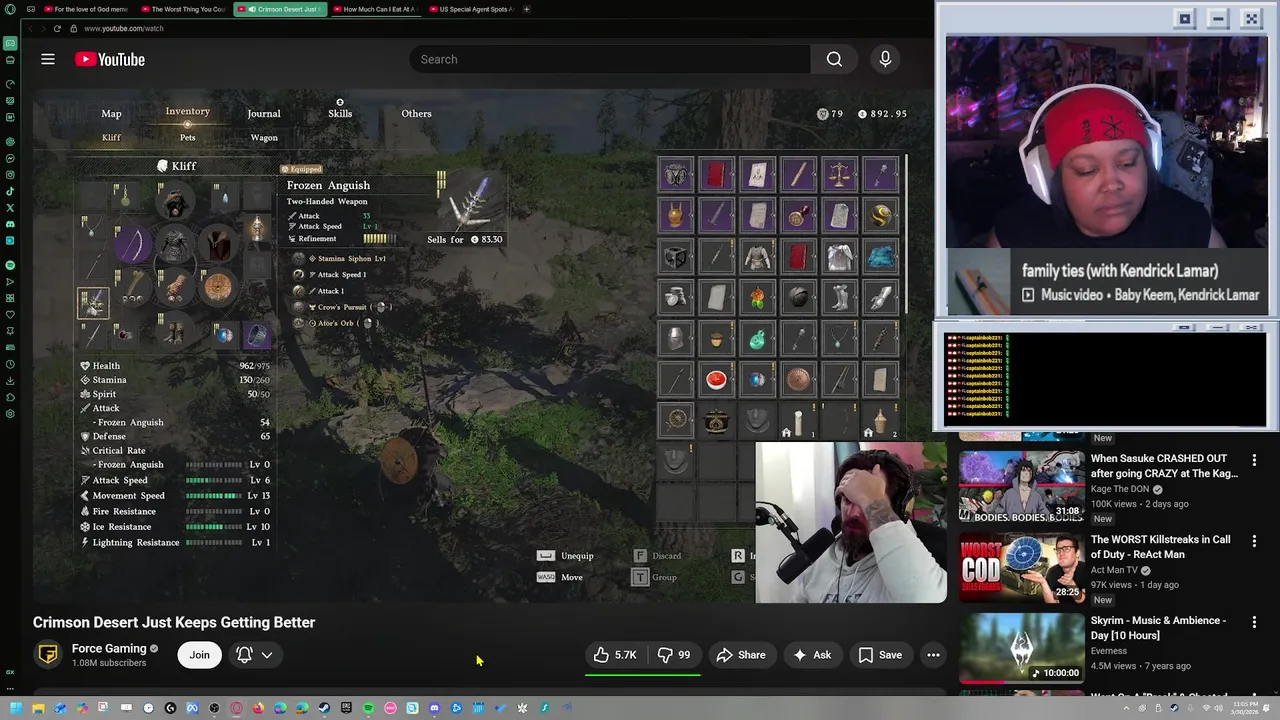Screen dimensions: 1280x720
Task: Click the Map tab in game menu
Action: pos(111,114)
